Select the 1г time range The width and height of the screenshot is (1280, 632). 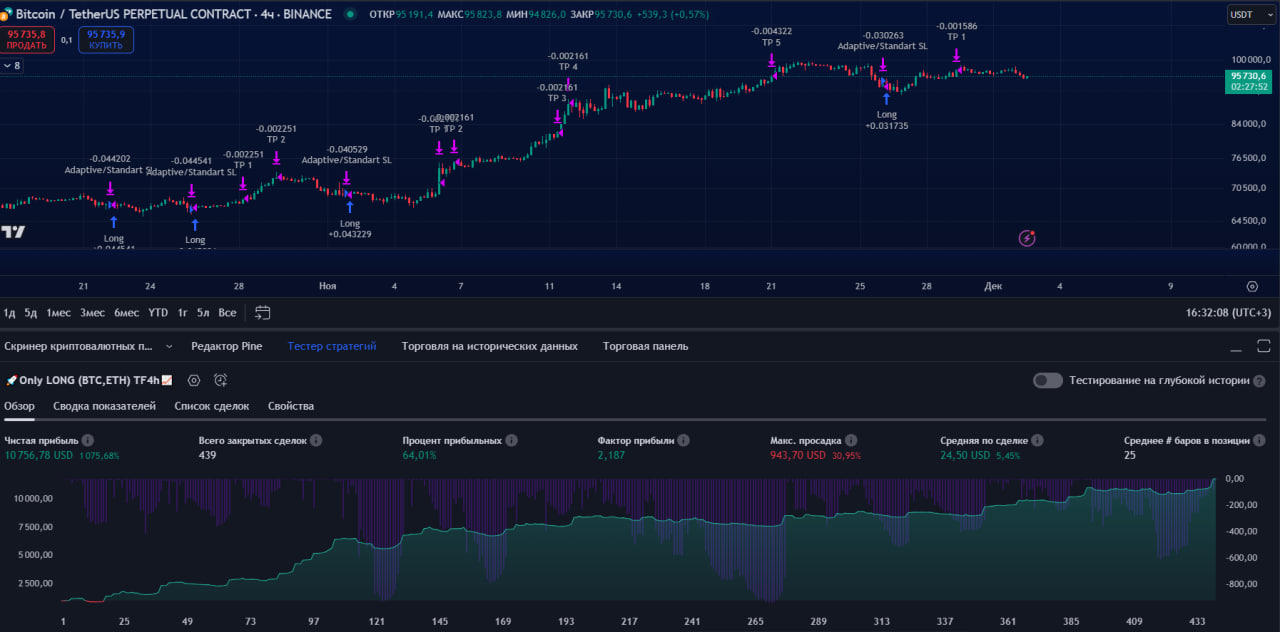(x=183, y=313)
